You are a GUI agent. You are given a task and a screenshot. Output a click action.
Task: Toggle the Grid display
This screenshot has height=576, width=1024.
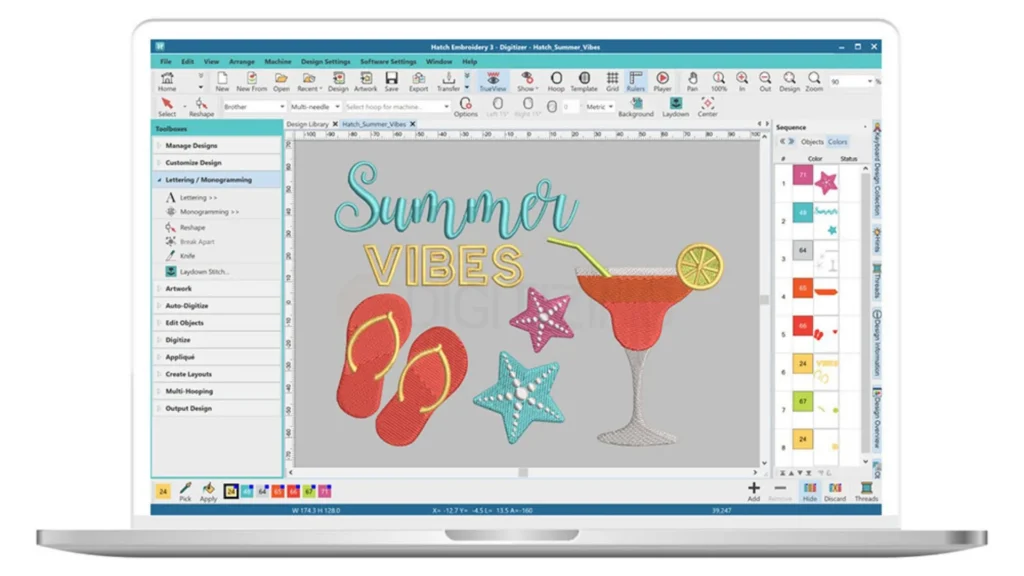[612, 82]
